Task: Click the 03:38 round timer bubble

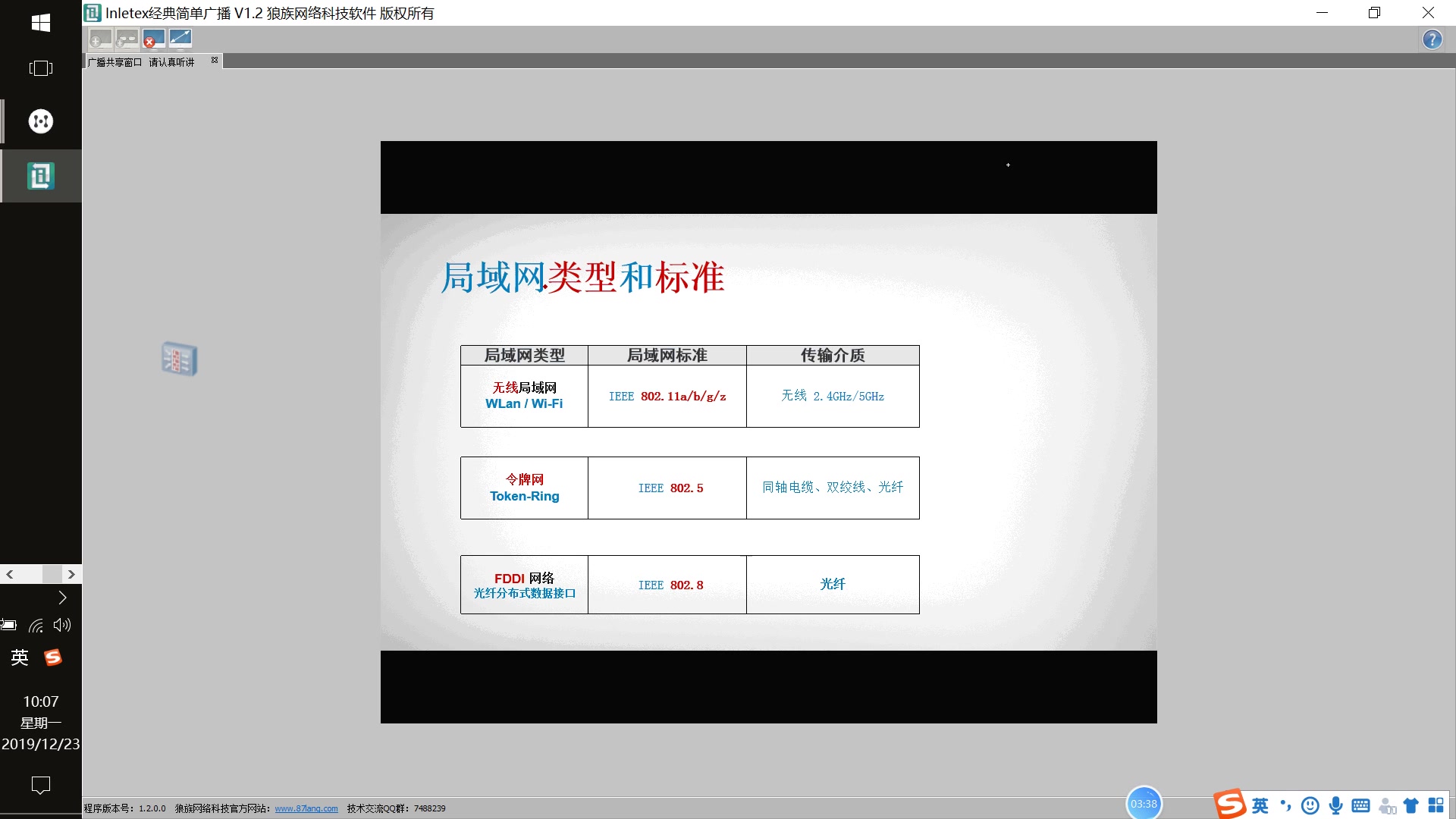Action: tap(1144, 804)
